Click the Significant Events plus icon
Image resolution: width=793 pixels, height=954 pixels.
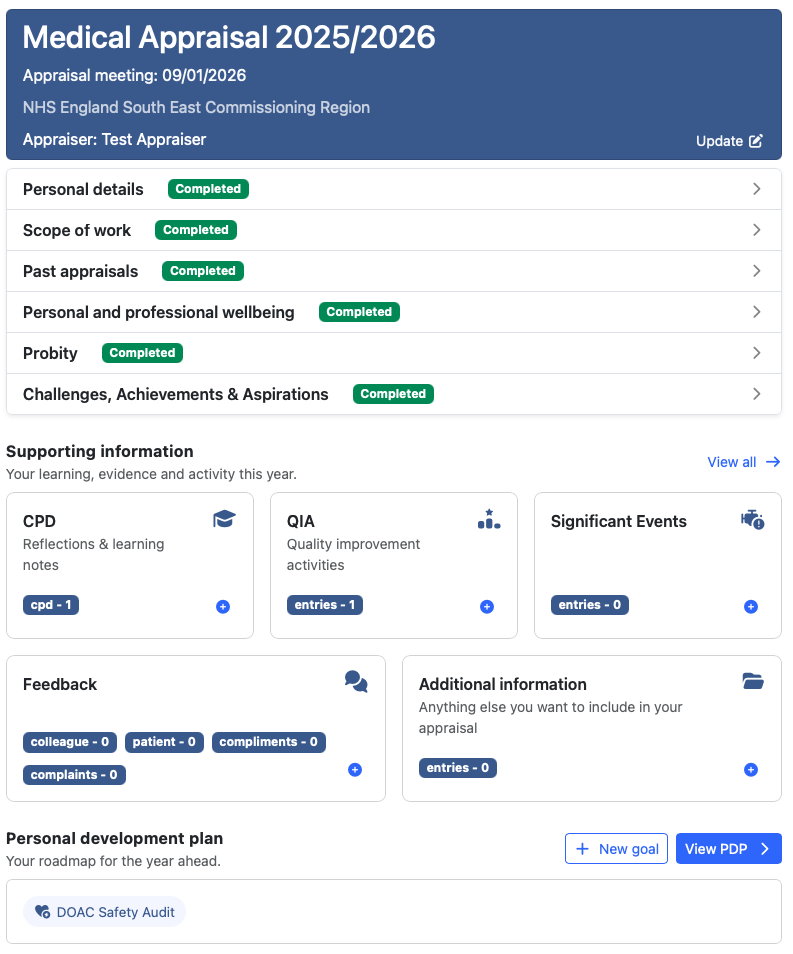751,606
